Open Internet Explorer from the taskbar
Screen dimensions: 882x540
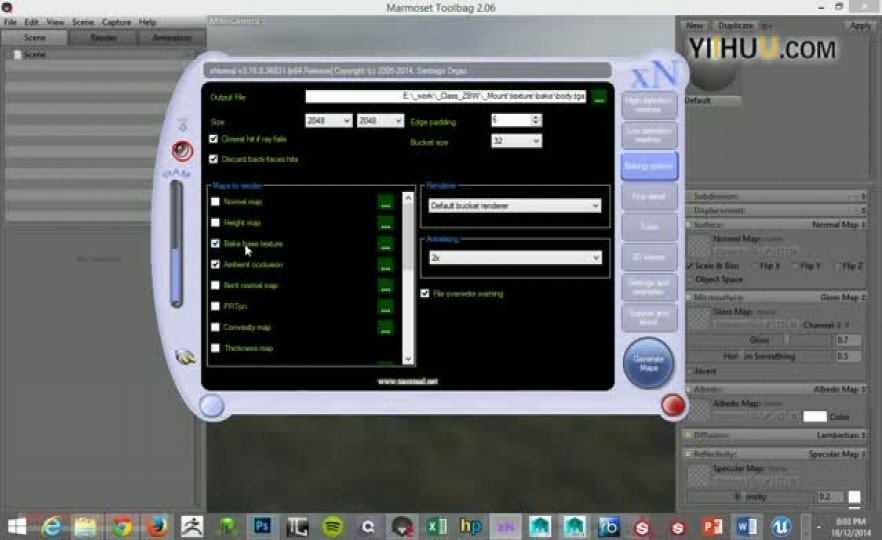[52, 526]
